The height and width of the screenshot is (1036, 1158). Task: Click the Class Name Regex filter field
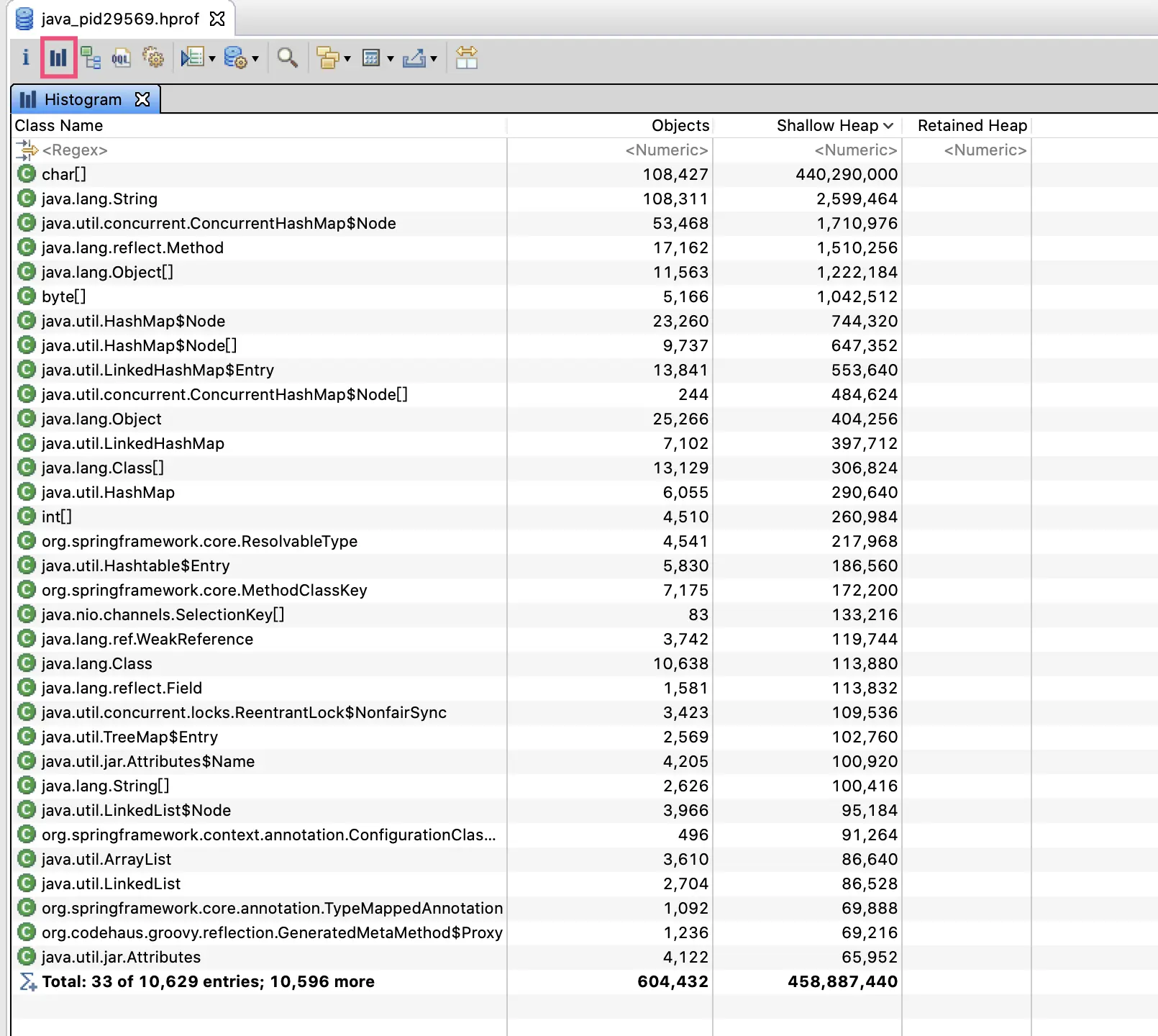click(x=260, y=150)
